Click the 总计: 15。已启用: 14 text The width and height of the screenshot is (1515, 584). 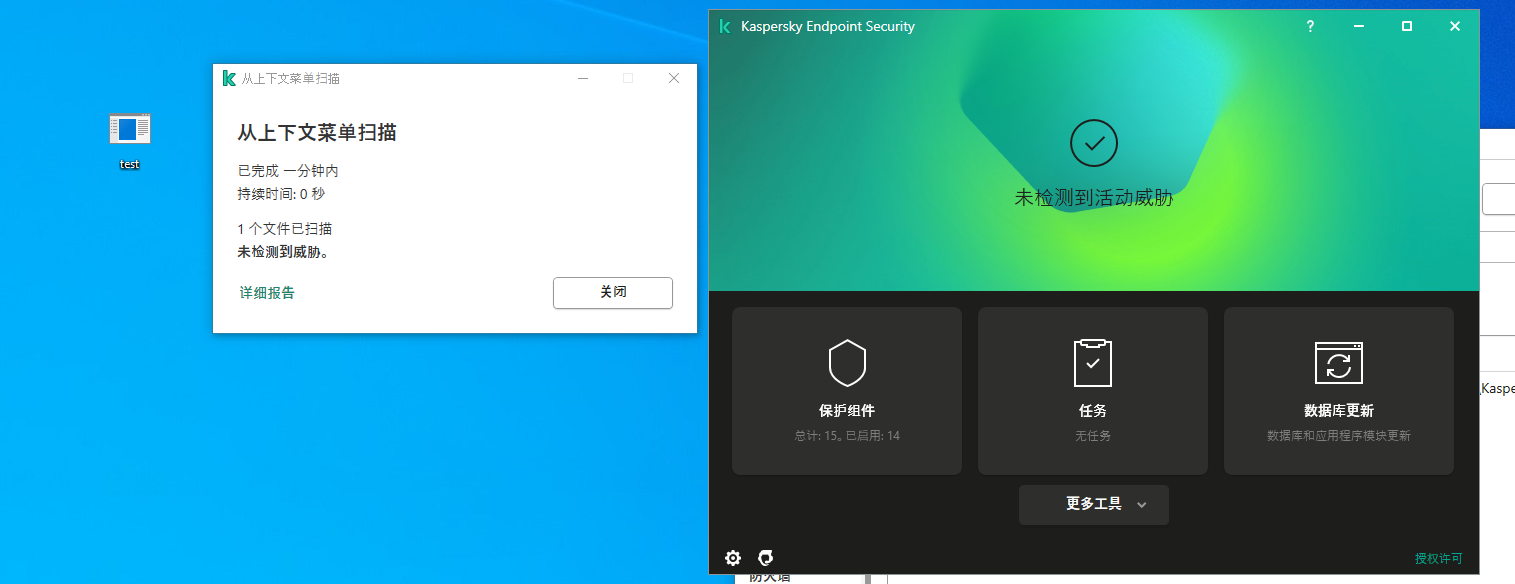point(847,436)
